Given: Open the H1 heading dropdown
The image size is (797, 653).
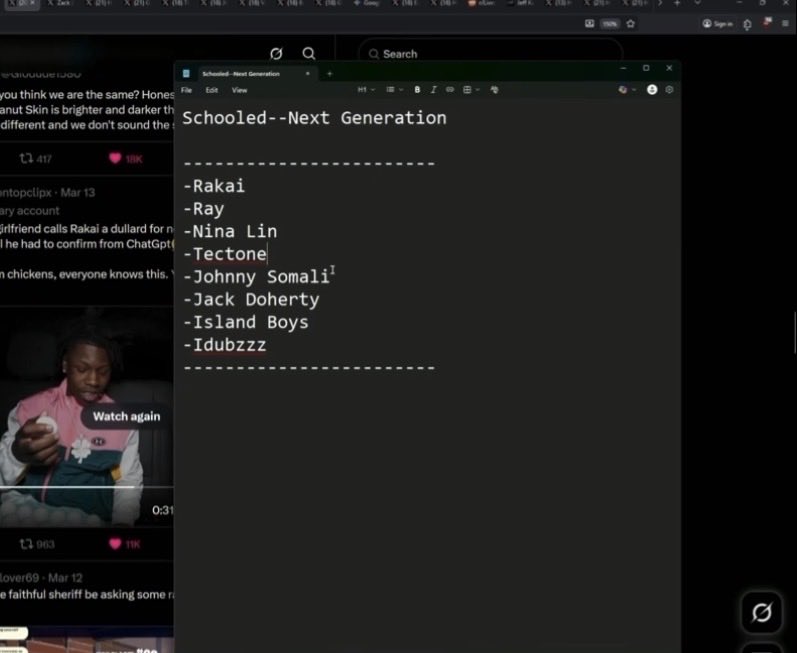Looking at the screenshot, I should pos(365,89).
